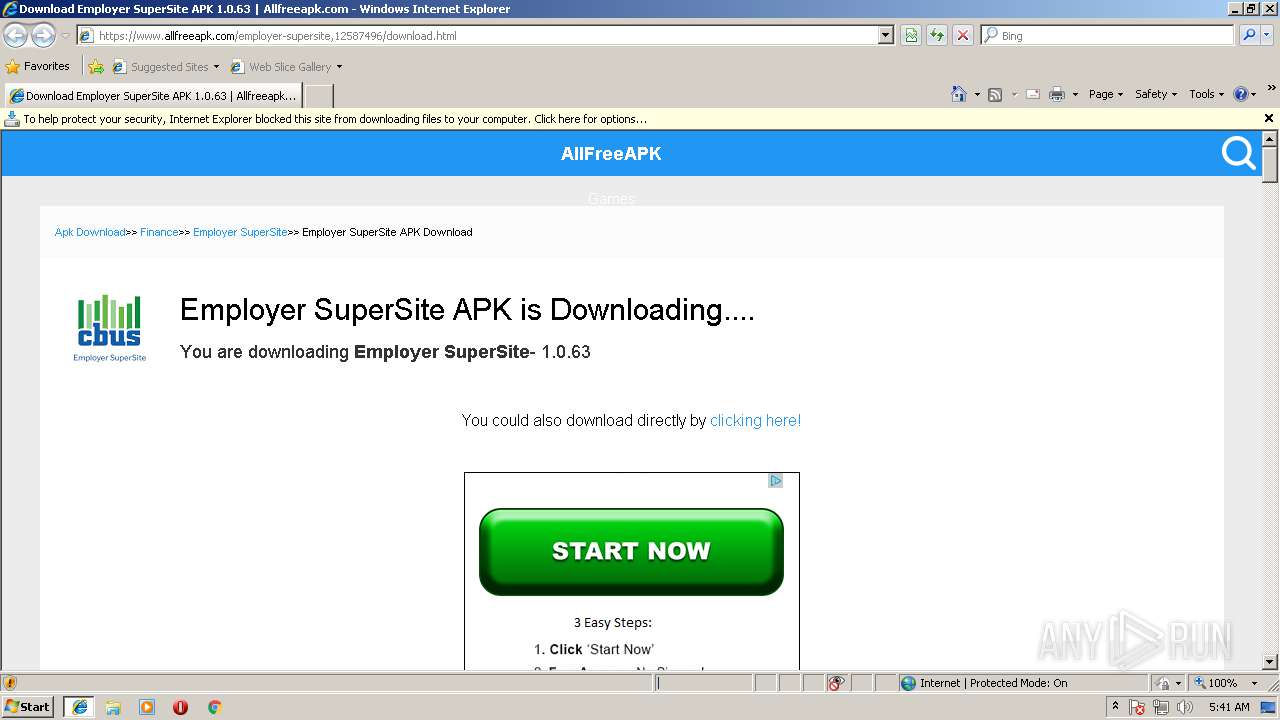This screenshot has height=720, width=1280.
Task: Click the browser Back arrow button
Action: pyautogui.click(x=15, y=35)
